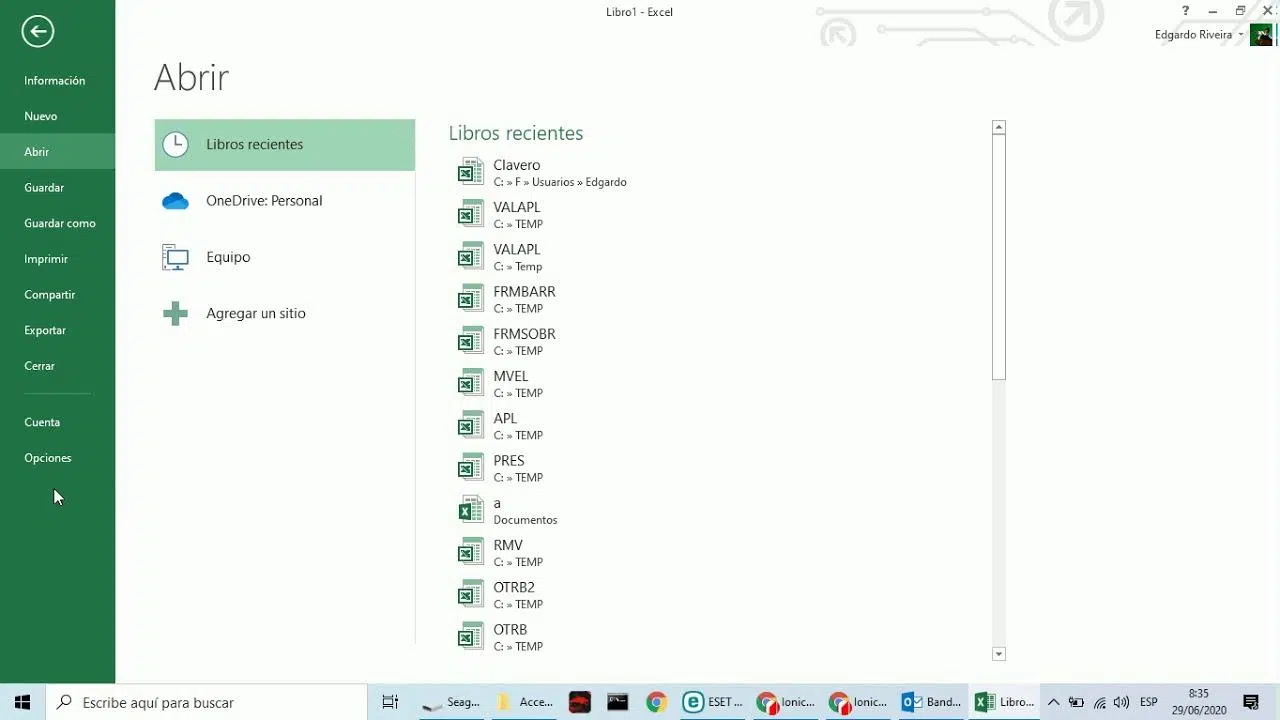Screen dimensions: 1280x720
Task: Click the recent files scrollbar thumb
Action: pos(998,257)
